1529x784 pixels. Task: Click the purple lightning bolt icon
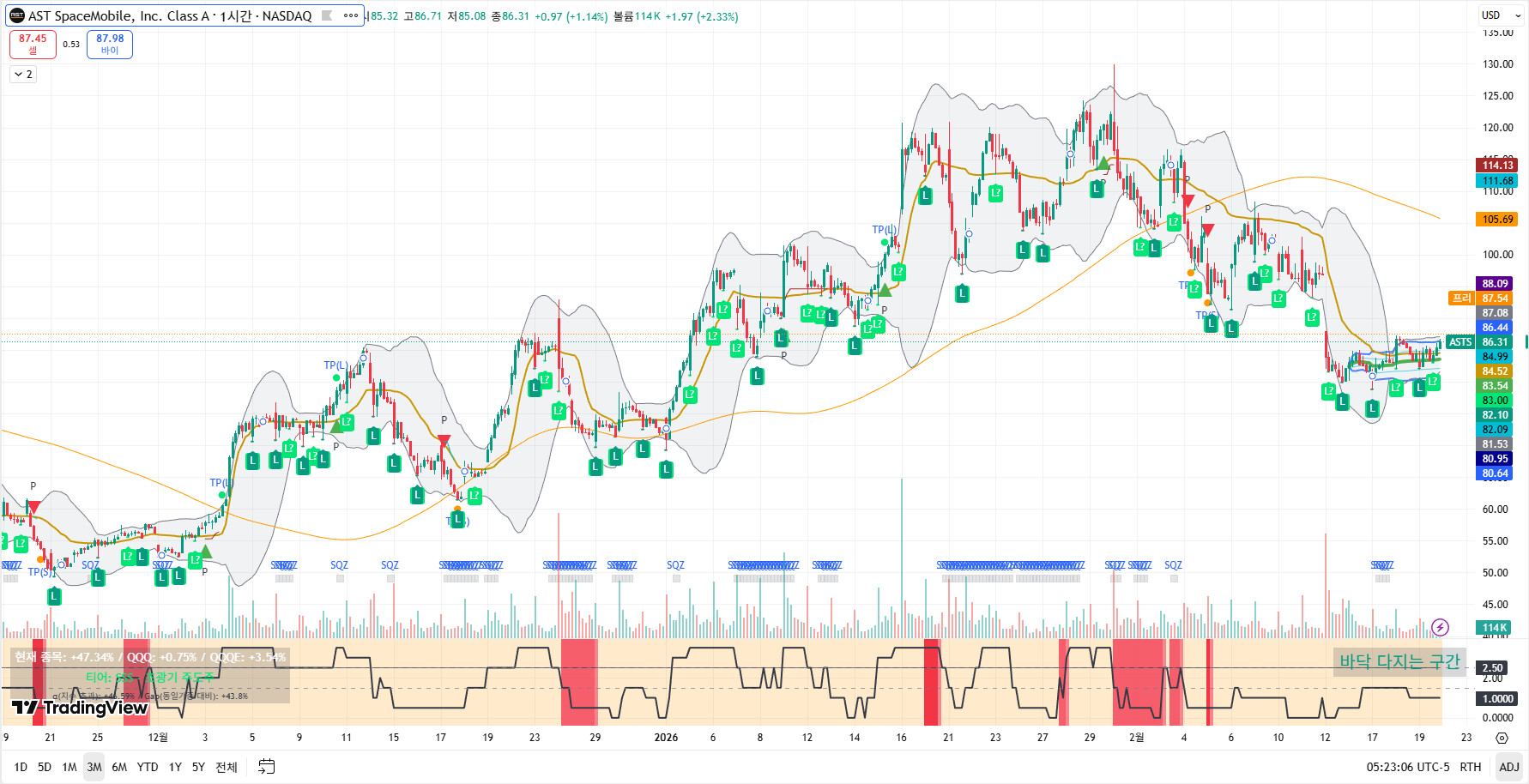1440,628
